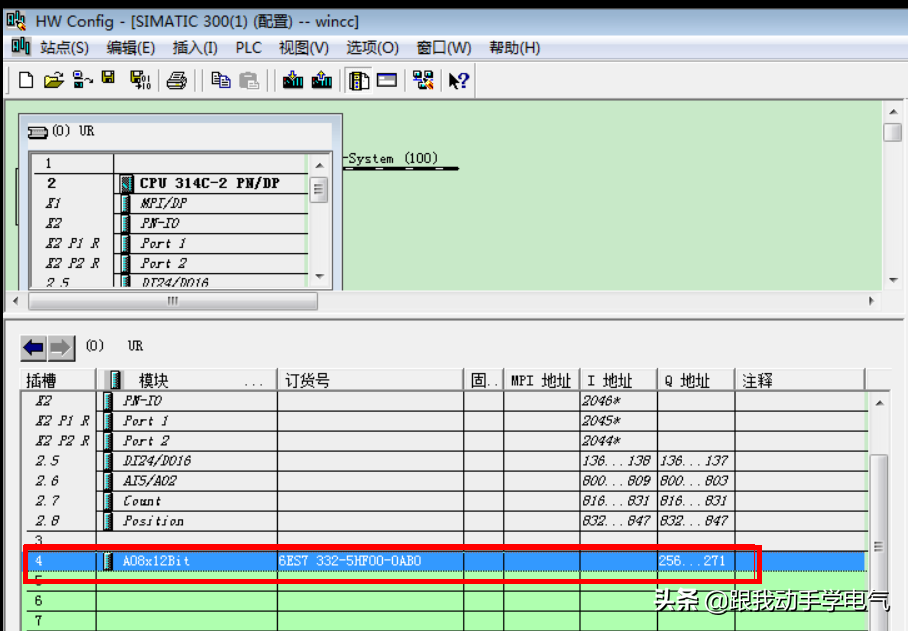Click the Copy toolbar icon
The height and width of the screenshot is (631, 908).
coord(221,80)
